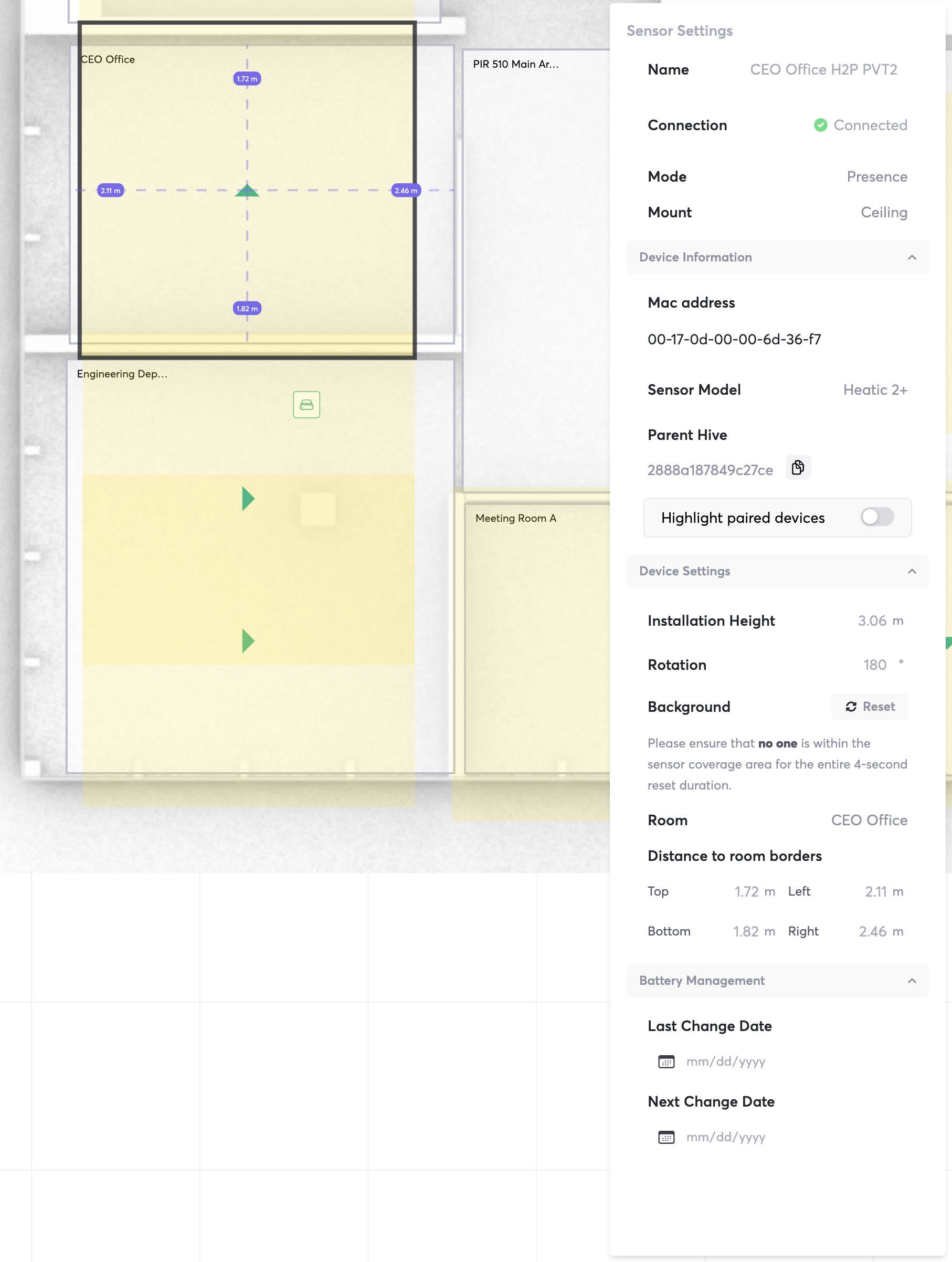Select the Engineering Dep... room label

click(x=122, y=374)
